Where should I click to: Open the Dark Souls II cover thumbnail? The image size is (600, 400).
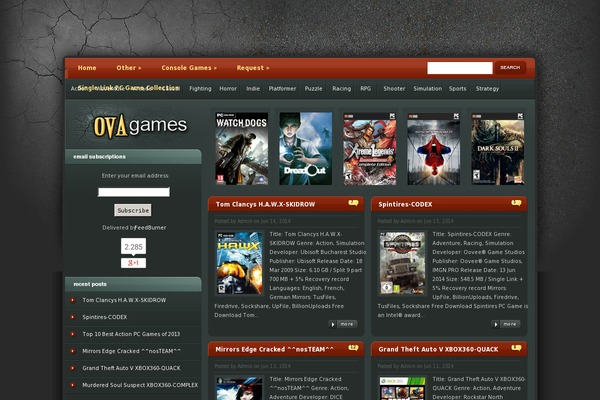(x=497, y=149)
